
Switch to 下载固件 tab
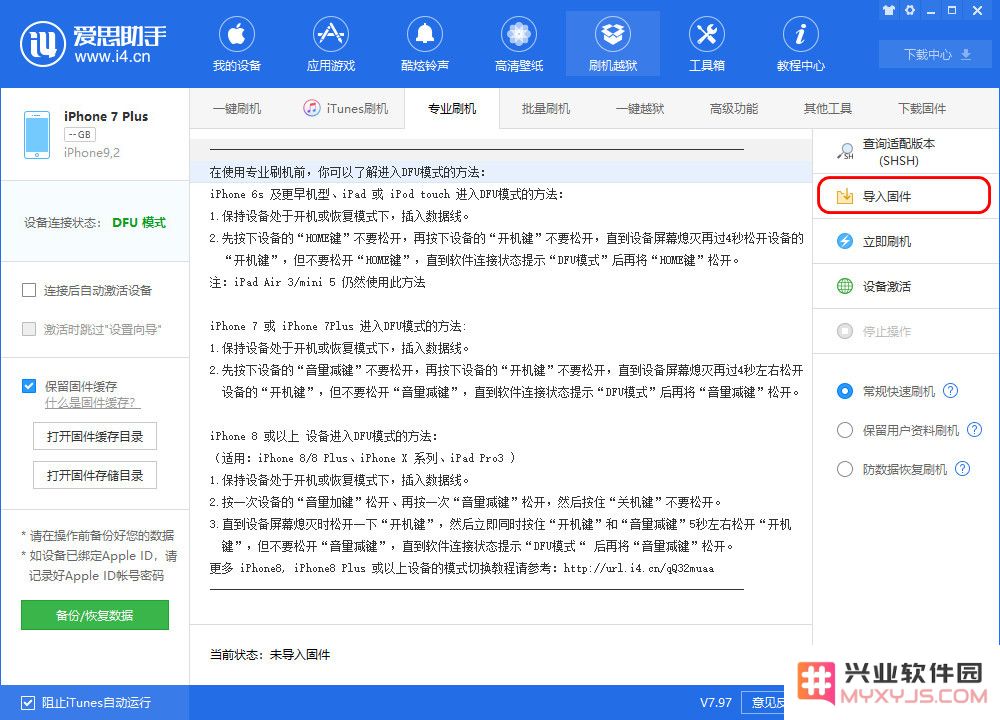coord(922,108)
